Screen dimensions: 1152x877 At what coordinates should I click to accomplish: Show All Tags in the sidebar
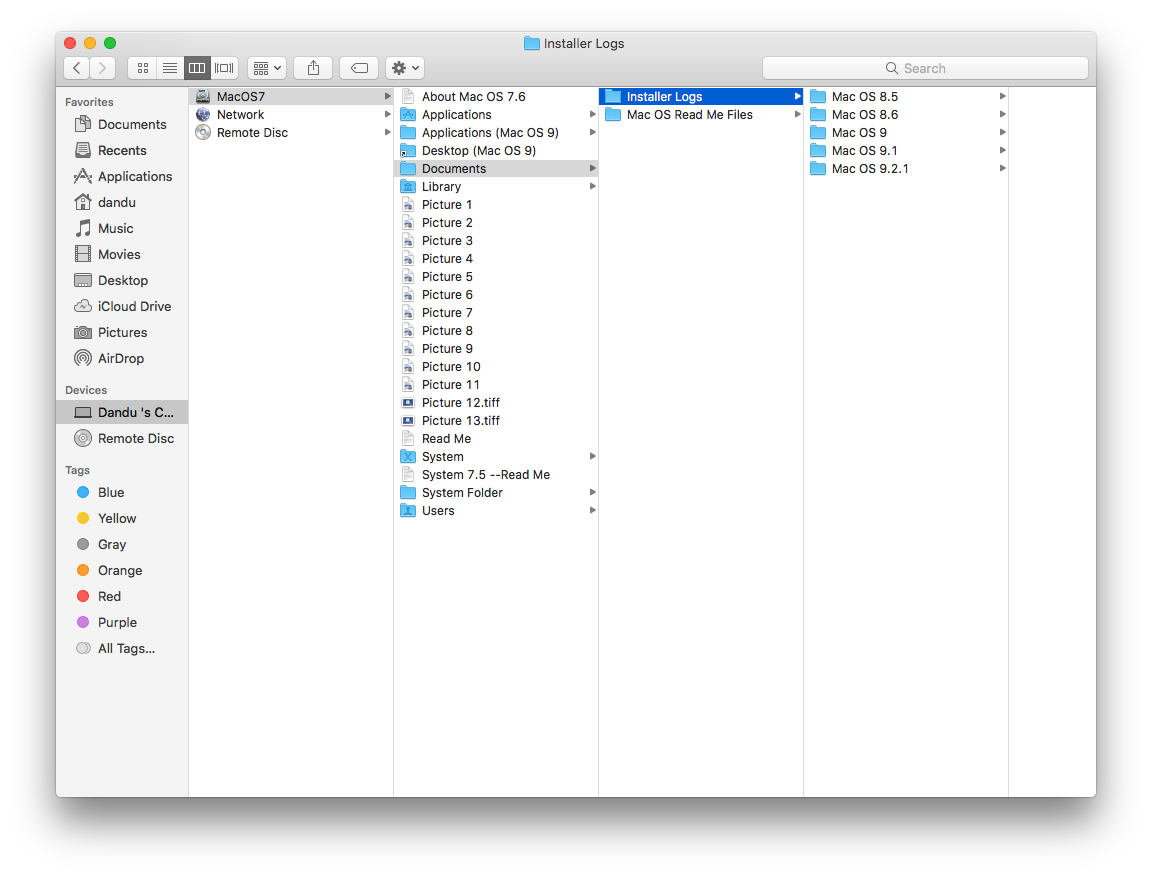tap(122, 649)
